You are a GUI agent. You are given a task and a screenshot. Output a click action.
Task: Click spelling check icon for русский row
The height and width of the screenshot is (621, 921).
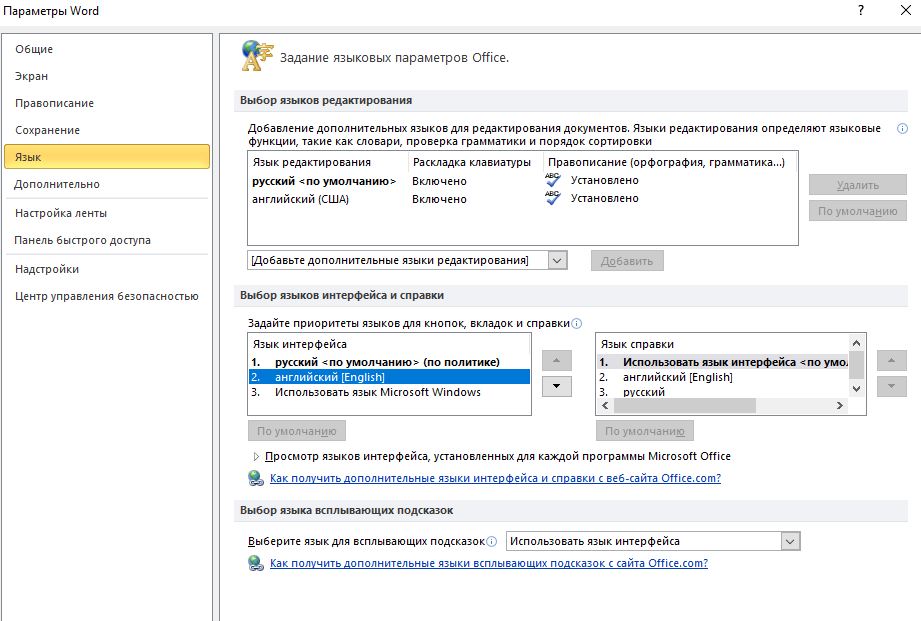[552, 180]
